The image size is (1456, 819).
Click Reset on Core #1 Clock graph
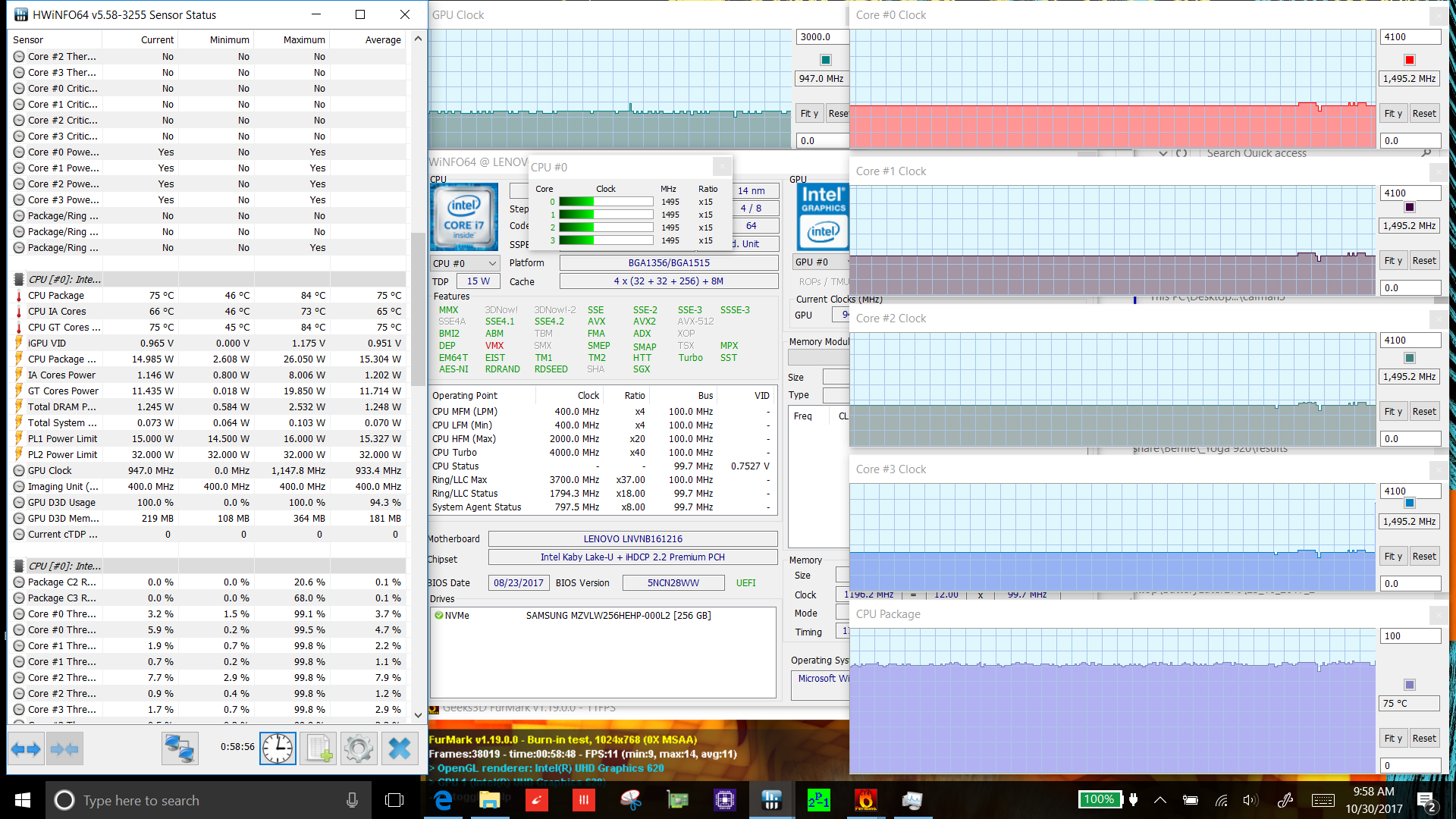[1423, 261]
